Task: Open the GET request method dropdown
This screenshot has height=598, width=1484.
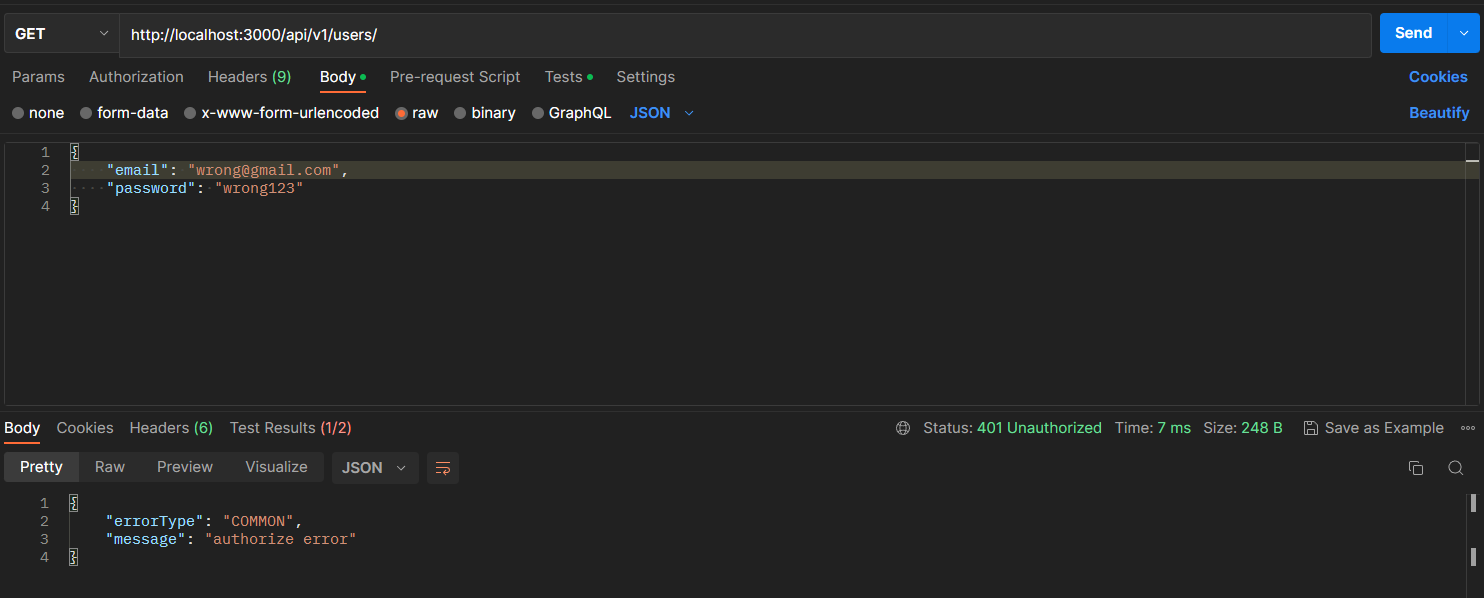Action: tap(60, 32)
